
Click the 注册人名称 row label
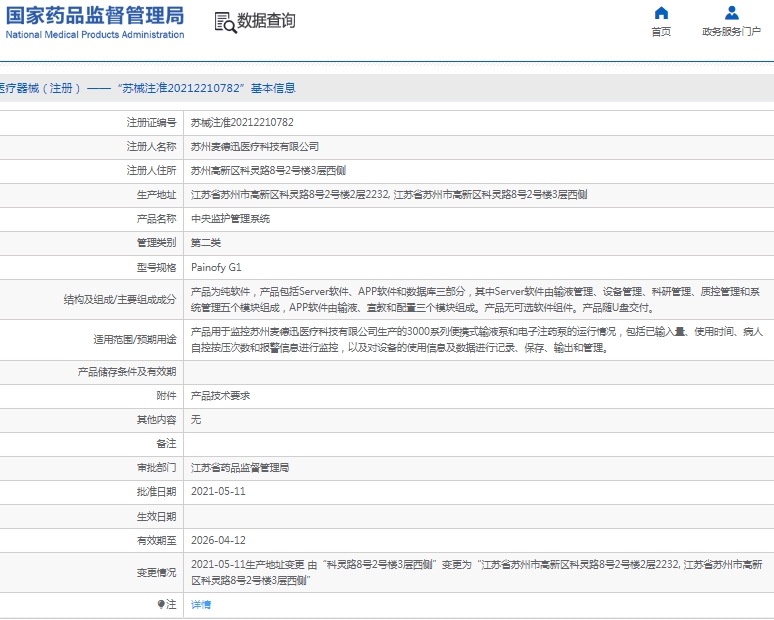pos(152,147)
